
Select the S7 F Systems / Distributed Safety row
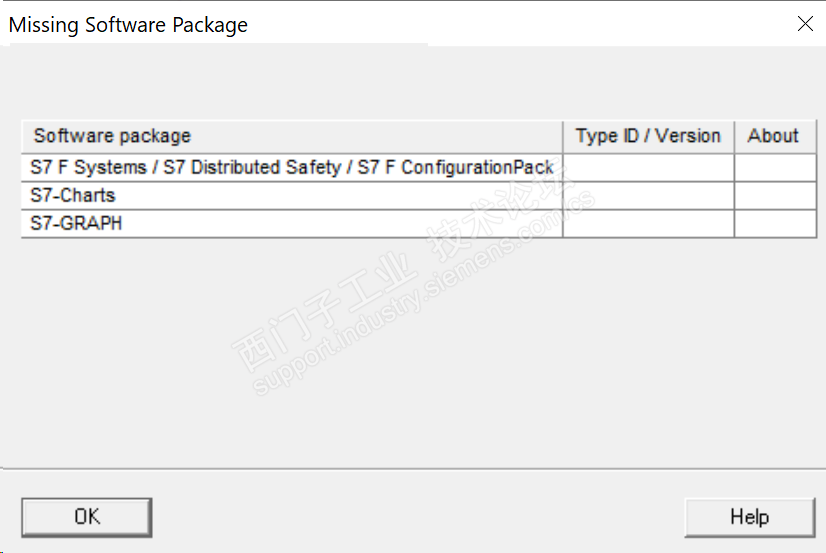click(291, 168)
